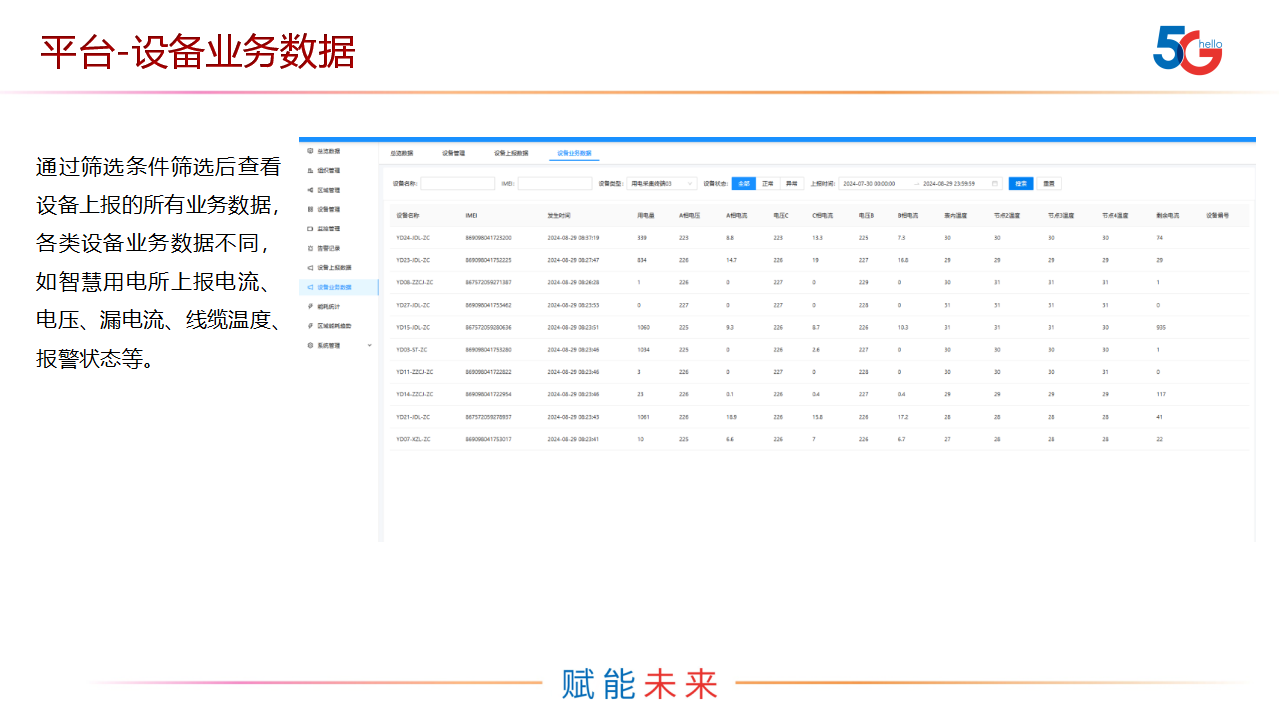Click the start date 2024-07-30 field
The width and height of the screenshot is (1279, 718).
pos(869,184)
